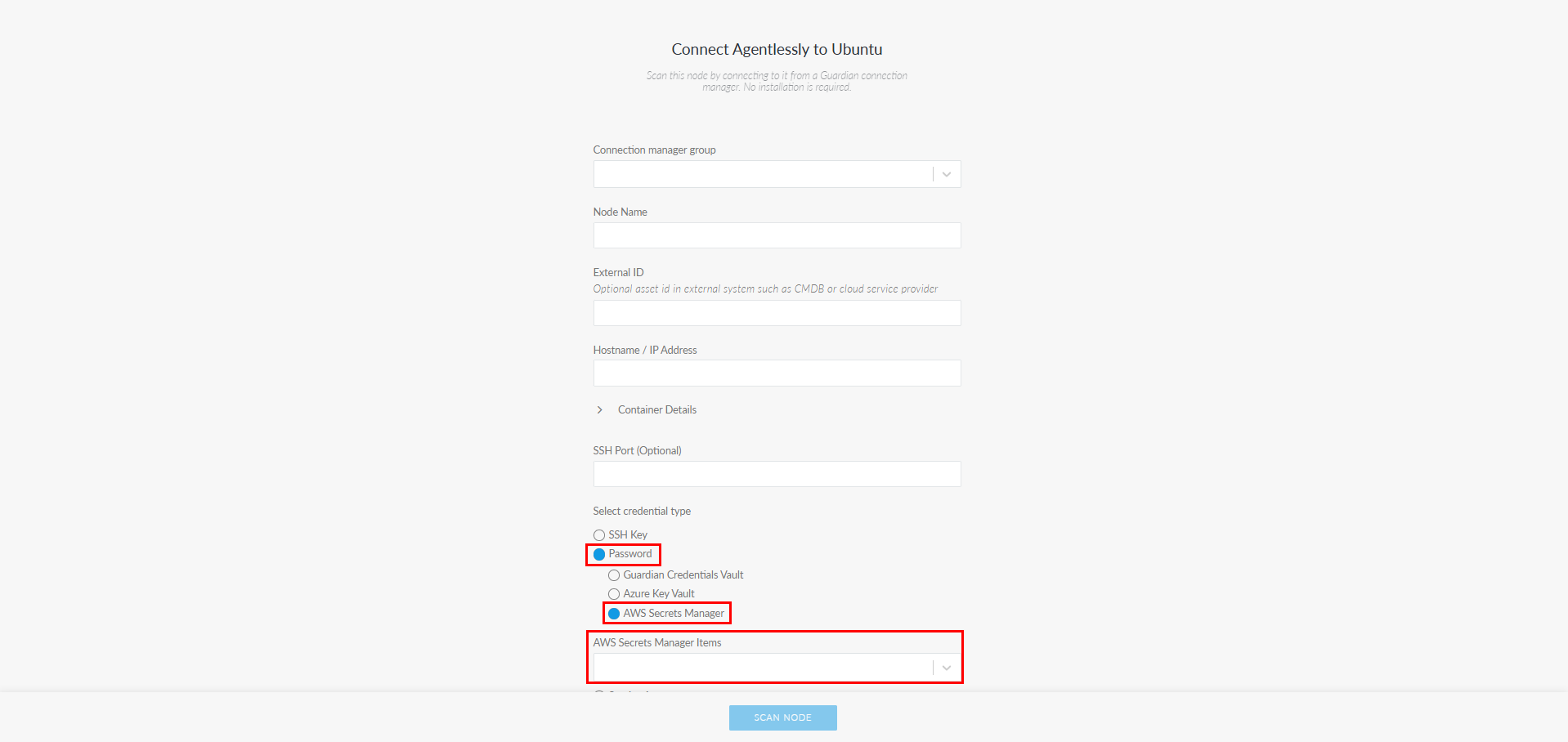1568x742 pixels.
Task: Focus the Node Name text field
Action: (x=777, y=235)
